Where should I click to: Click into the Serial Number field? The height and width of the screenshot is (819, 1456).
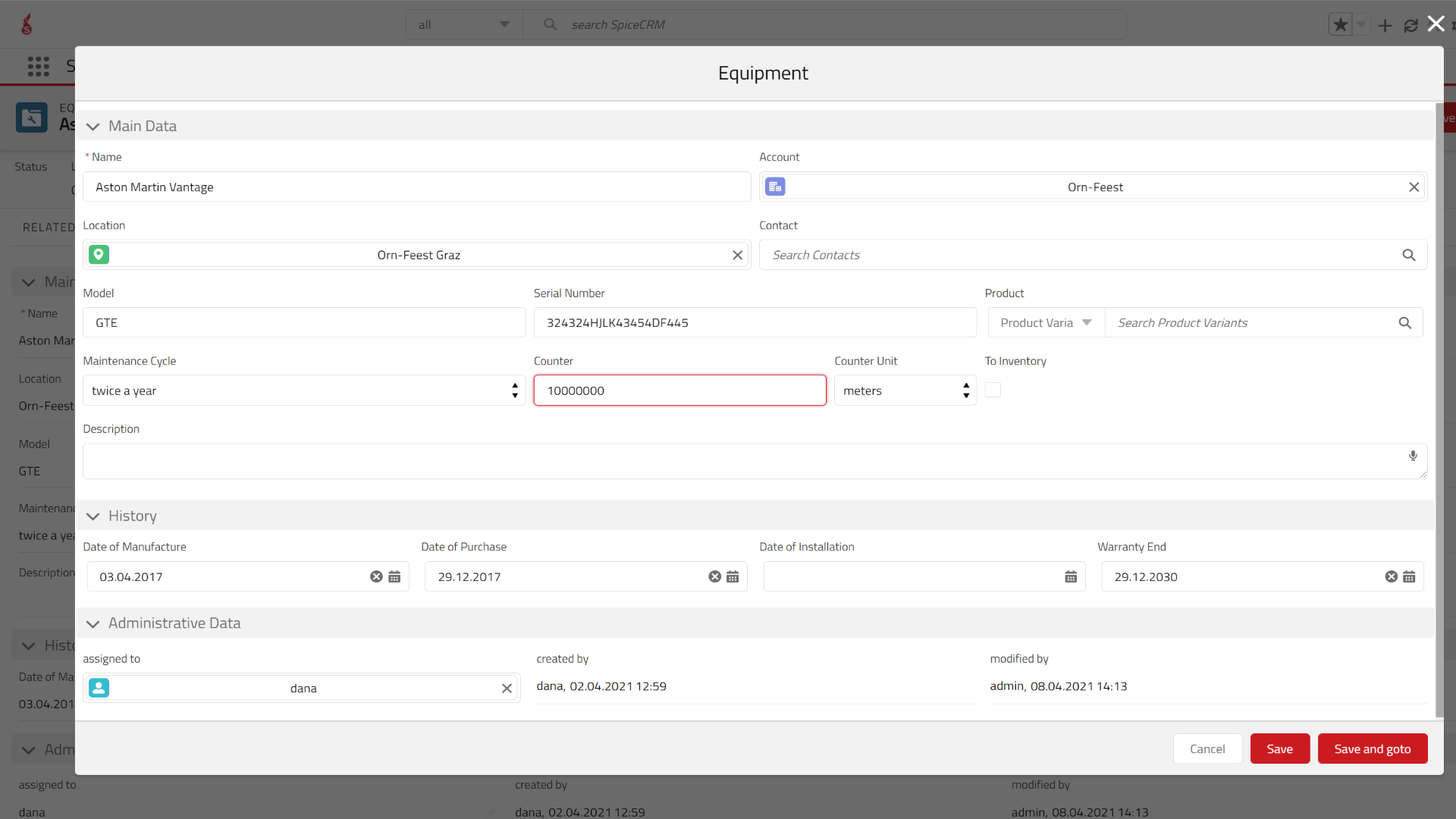(755, 323)
